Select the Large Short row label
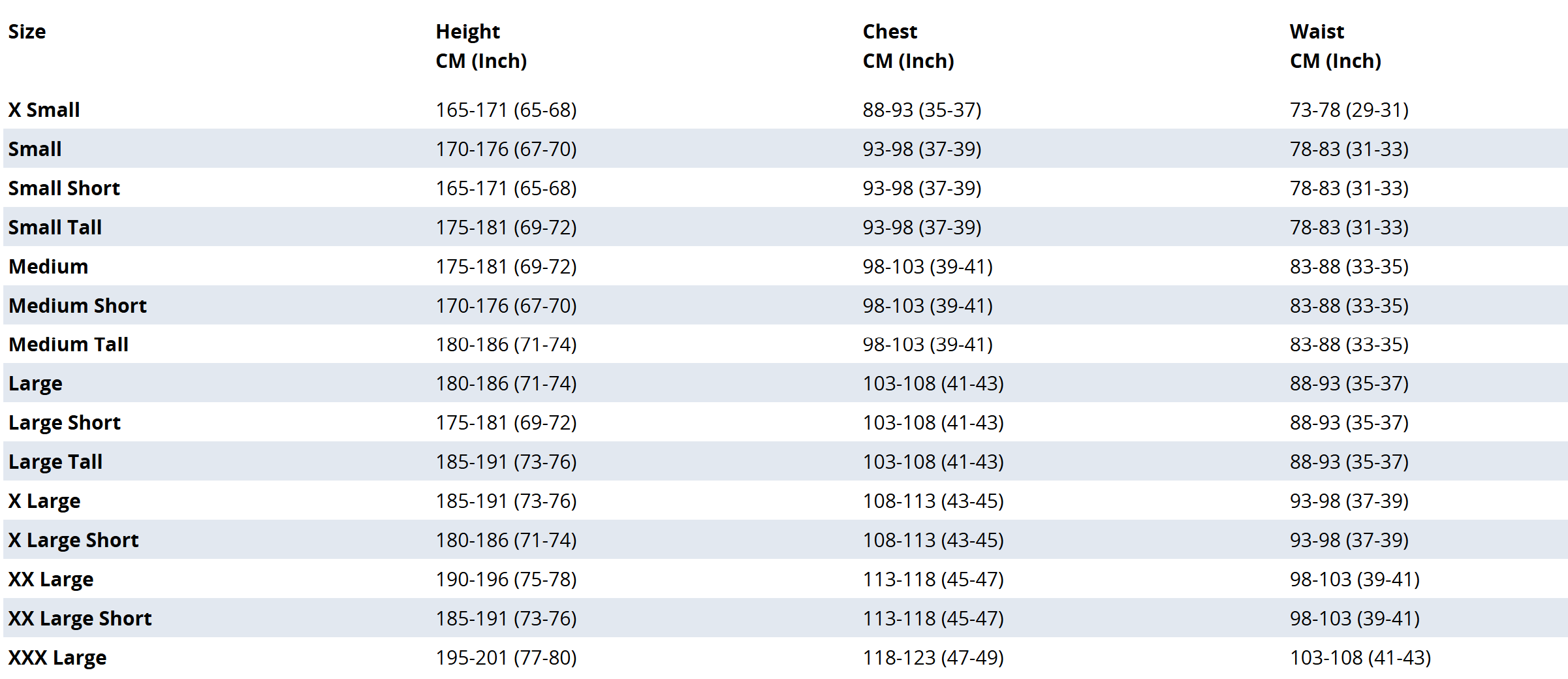Viewport: 1568px width, 679px height. [x=65, y=422]
